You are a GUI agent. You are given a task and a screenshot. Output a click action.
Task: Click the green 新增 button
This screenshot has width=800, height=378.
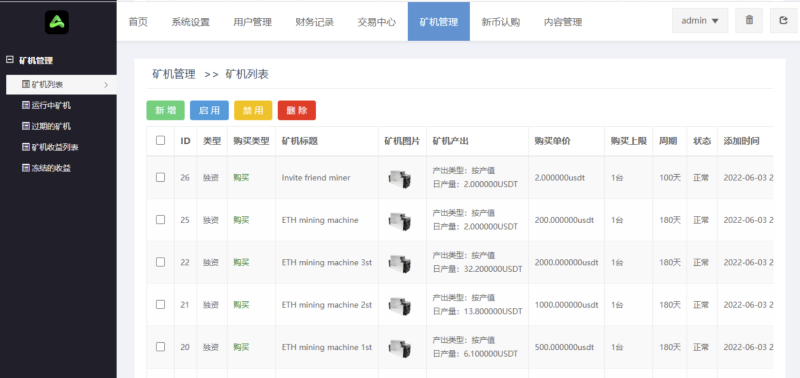165,110
